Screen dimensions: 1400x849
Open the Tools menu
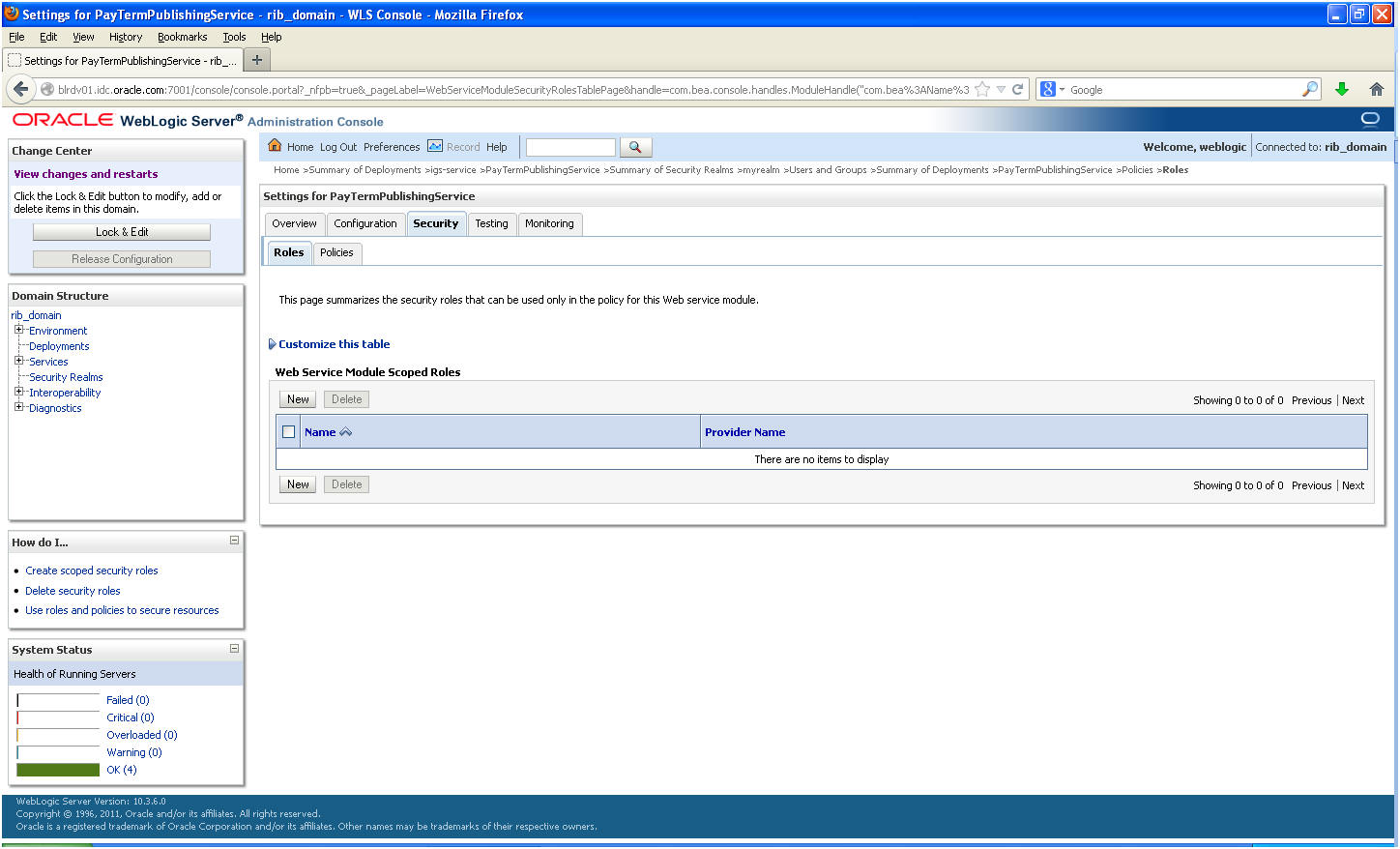234,37
